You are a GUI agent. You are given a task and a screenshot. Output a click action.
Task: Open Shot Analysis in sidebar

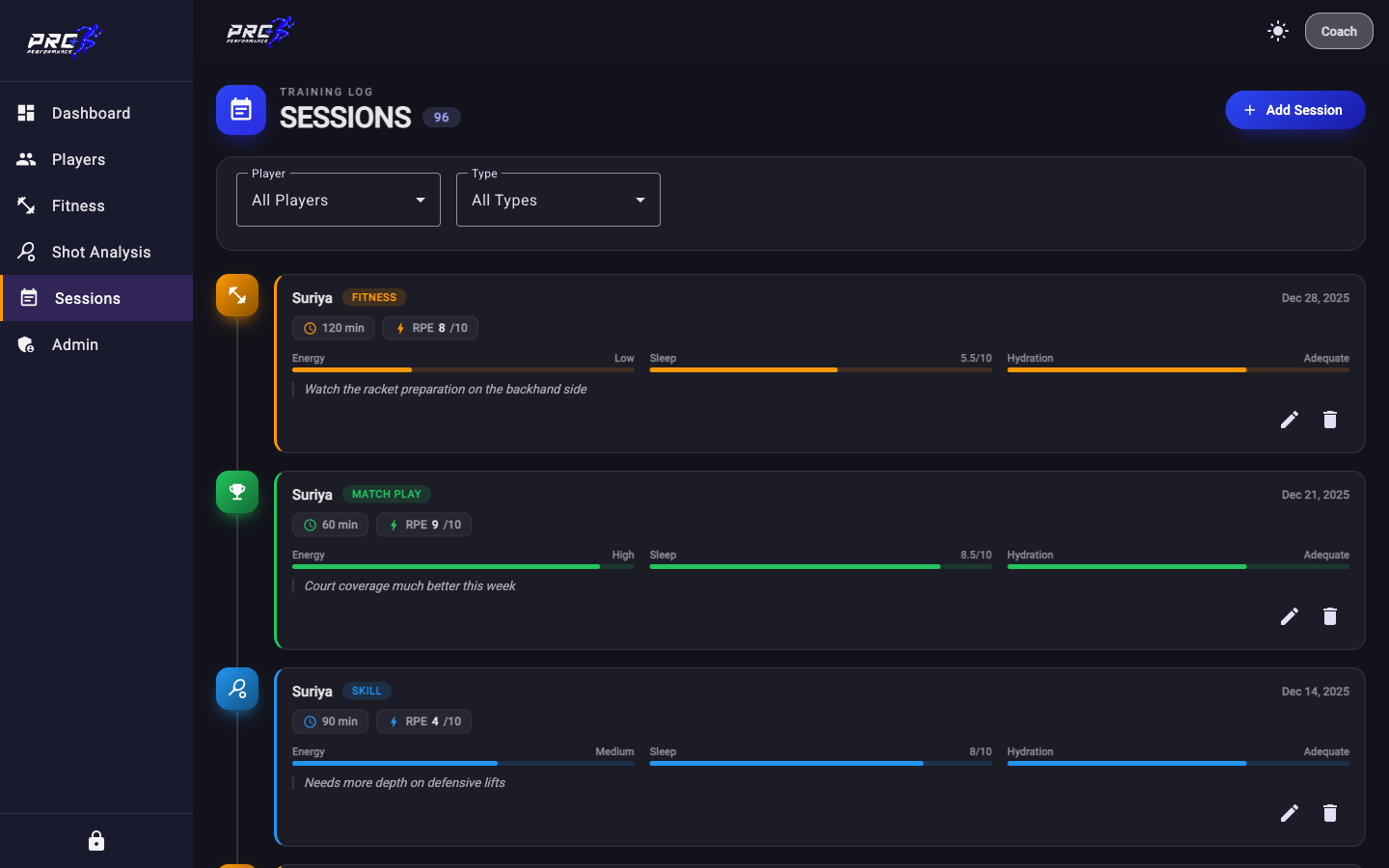click(96, 252)
